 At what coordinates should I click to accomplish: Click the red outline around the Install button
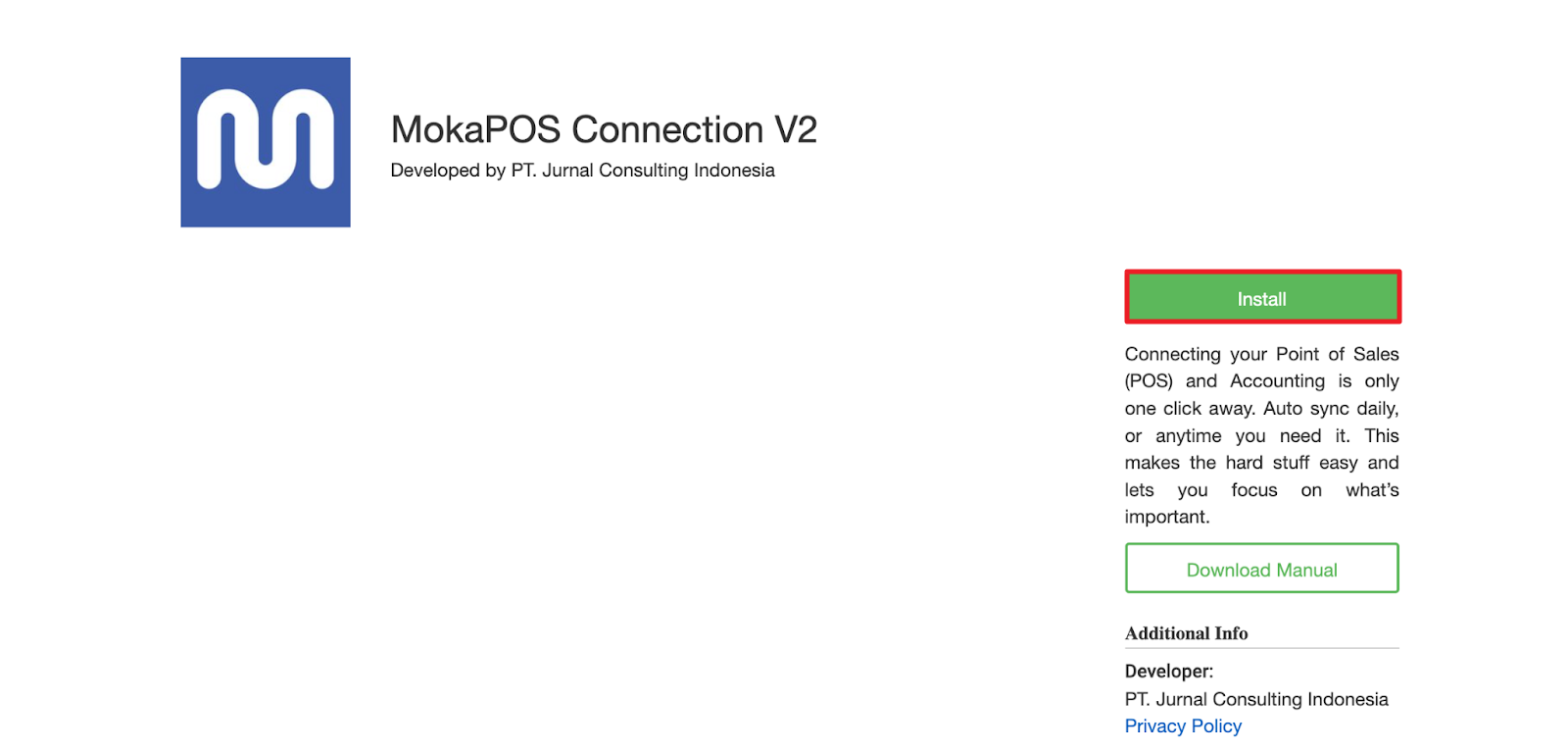1262,272
